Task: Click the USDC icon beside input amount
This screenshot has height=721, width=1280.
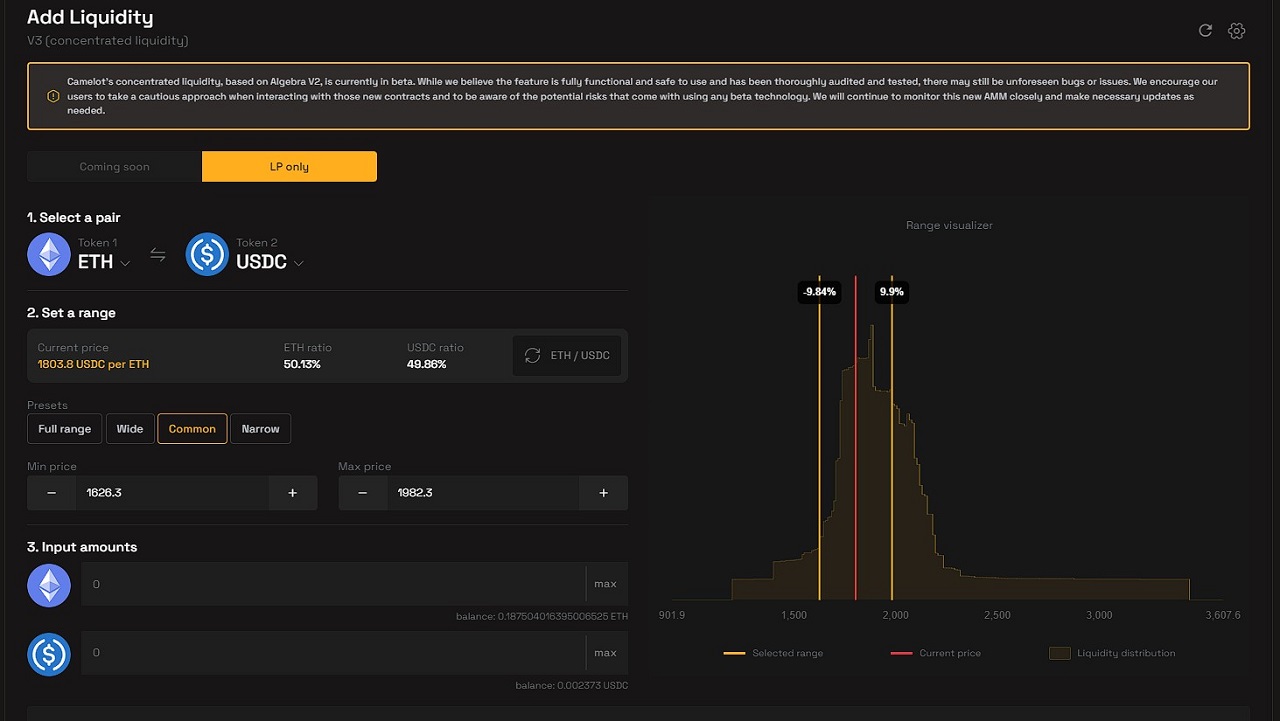Action: coord(49,654)
